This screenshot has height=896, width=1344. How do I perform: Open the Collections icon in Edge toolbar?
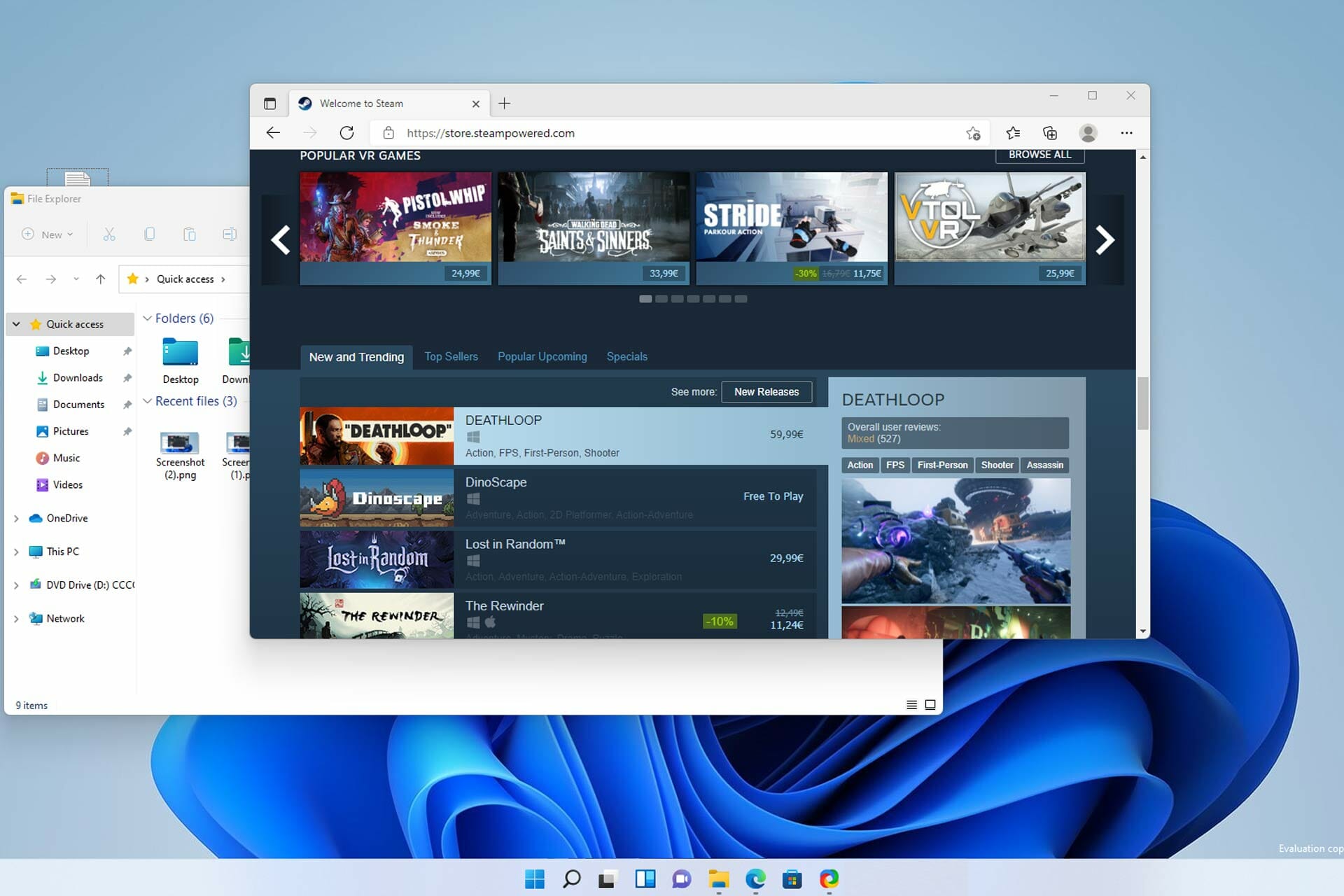(x=1050, y=133)
